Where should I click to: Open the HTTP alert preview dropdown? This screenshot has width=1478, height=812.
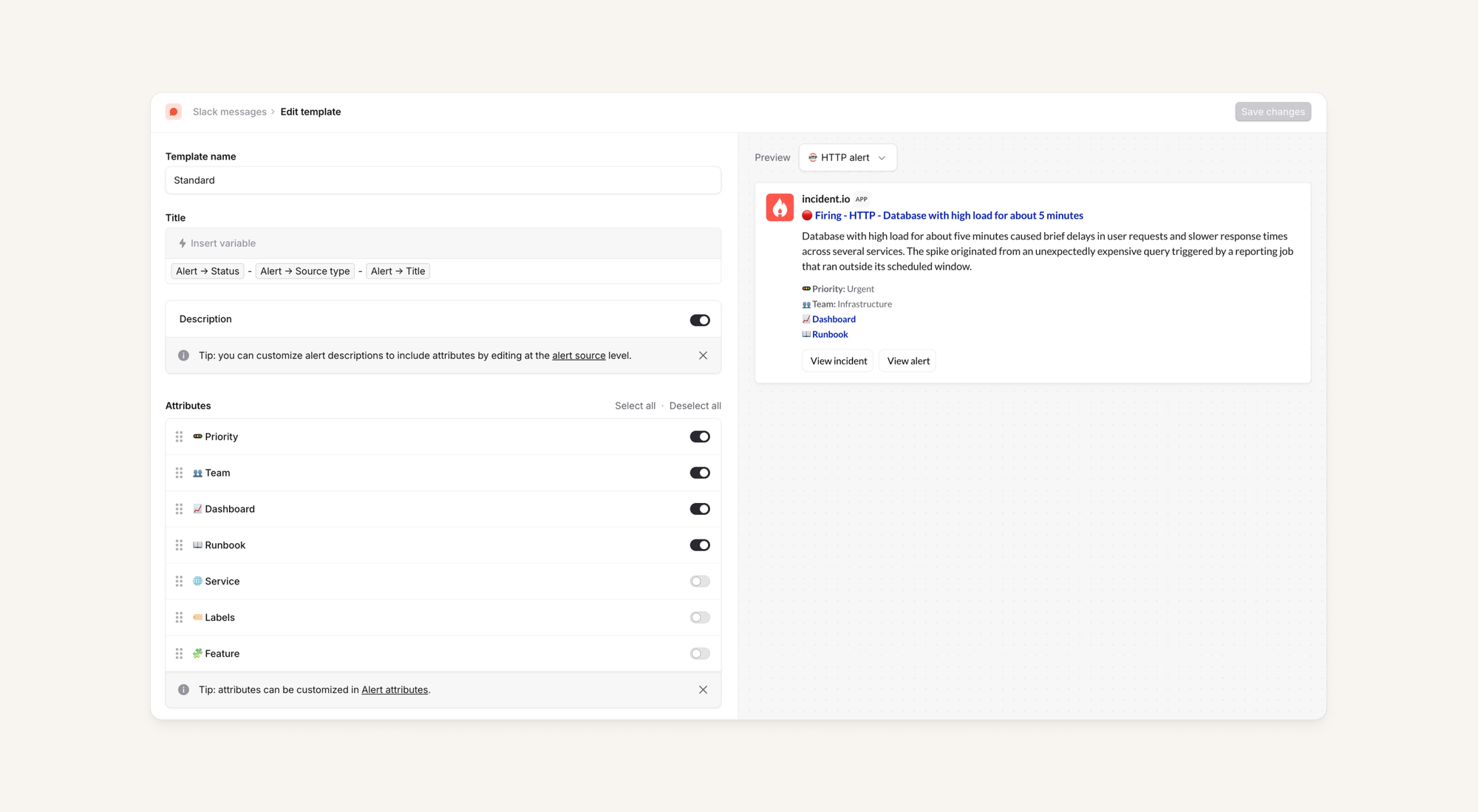[848, 157]
